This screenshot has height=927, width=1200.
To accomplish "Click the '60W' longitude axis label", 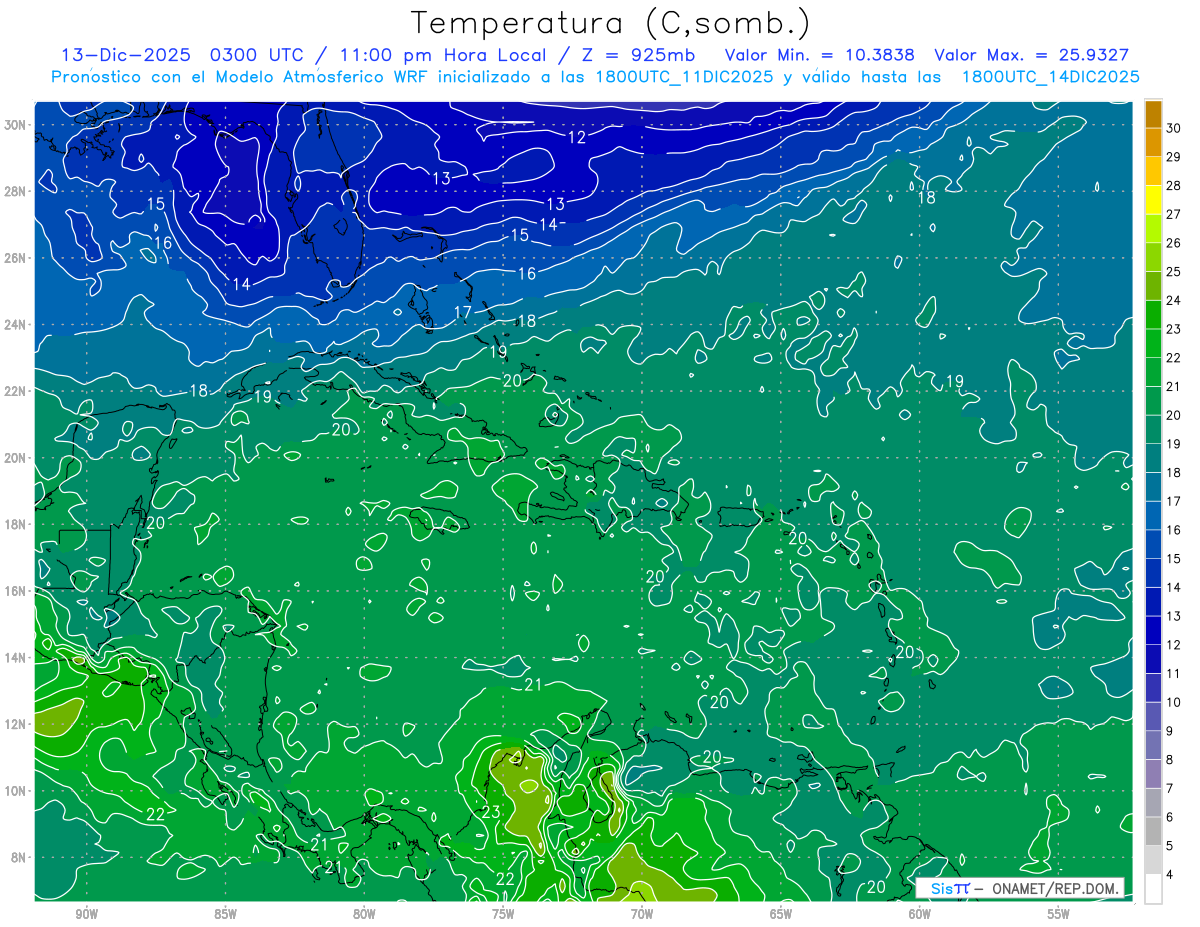I will (x=920, y=914).
